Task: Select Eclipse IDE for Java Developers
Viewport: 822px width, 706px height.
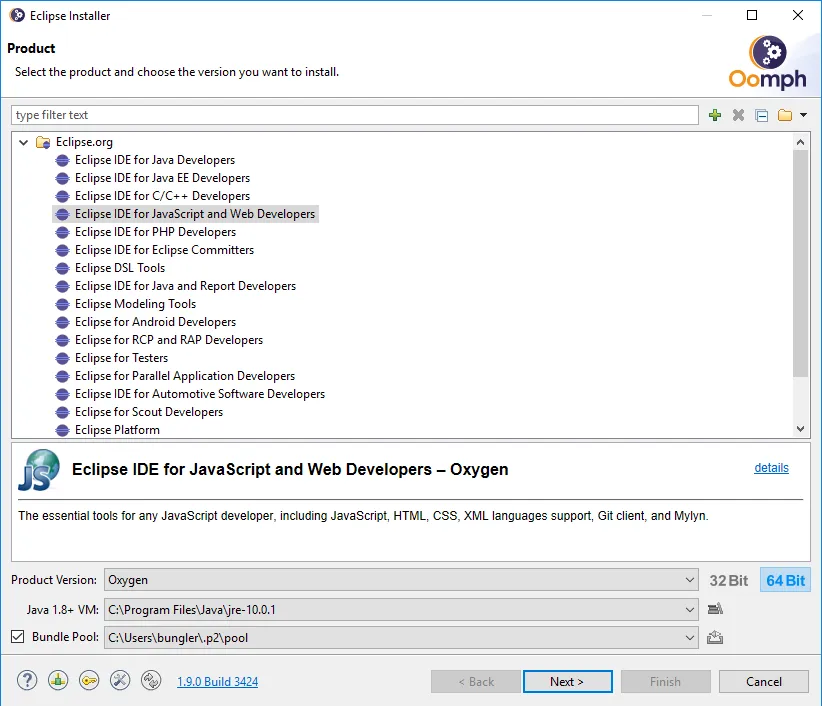Action: (155, 160)
